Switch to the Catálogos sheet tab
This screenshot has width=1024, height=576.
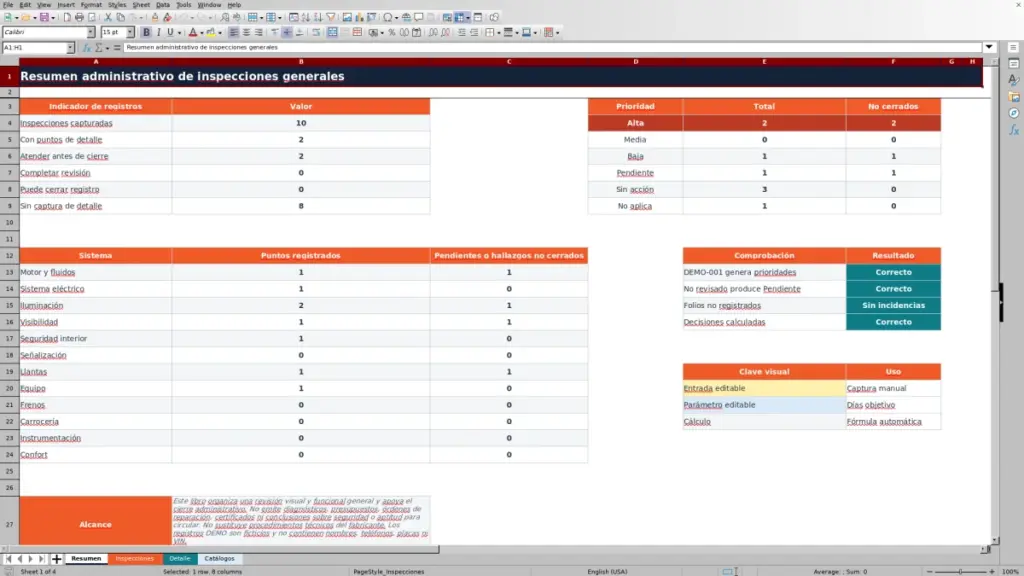tap(219, 559)
